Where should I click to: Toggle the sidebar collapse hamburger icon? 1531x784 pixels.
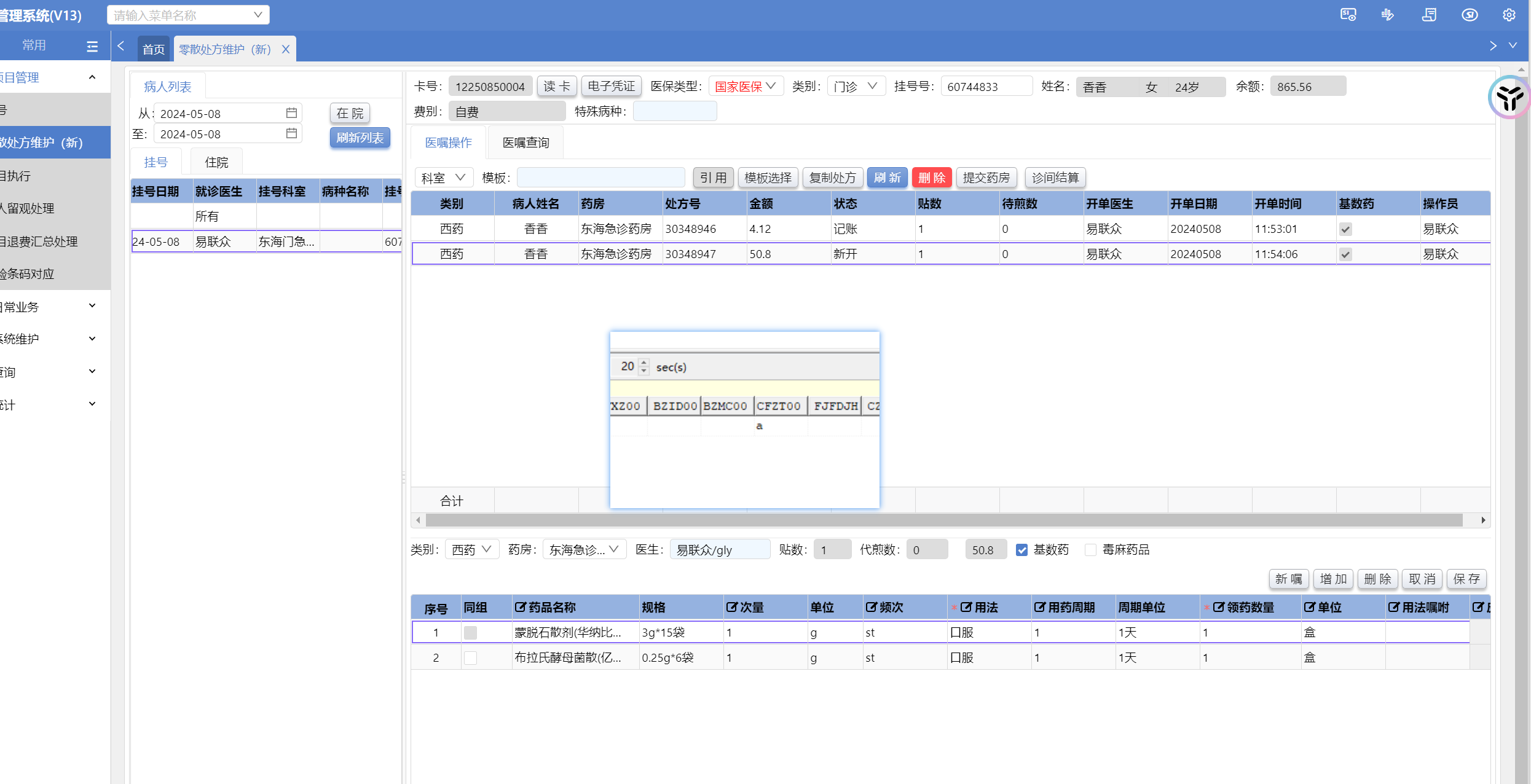click(x=92, y=46)
